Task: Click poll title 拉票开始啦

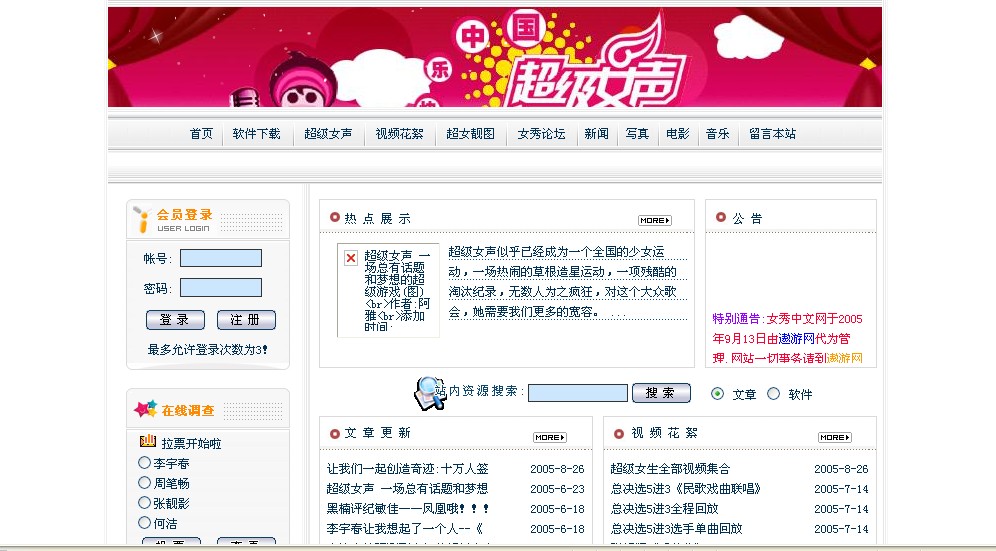Action: 191,443
